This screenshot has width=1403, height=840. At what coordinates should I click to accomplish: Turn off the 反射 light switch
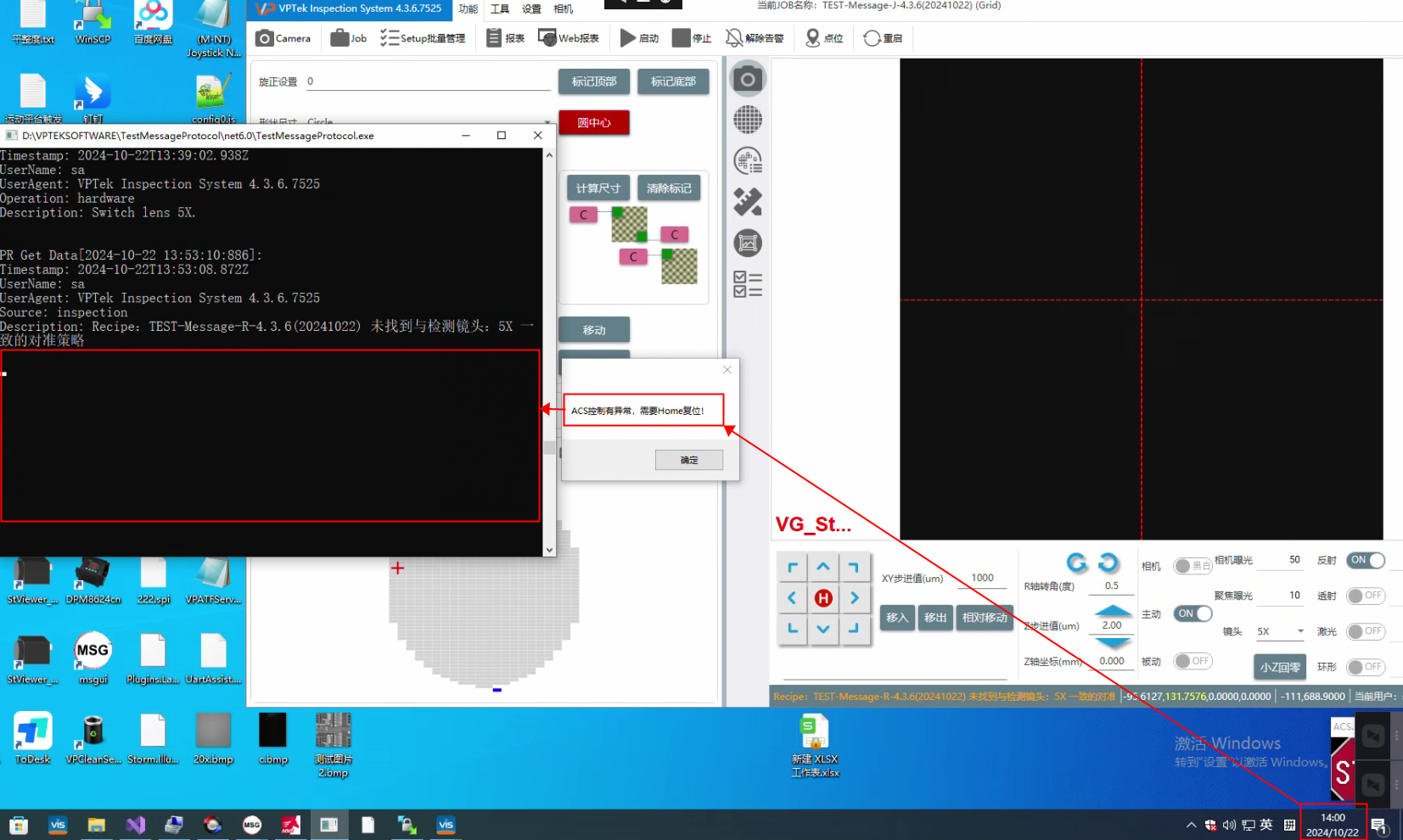click(1366, 560)
